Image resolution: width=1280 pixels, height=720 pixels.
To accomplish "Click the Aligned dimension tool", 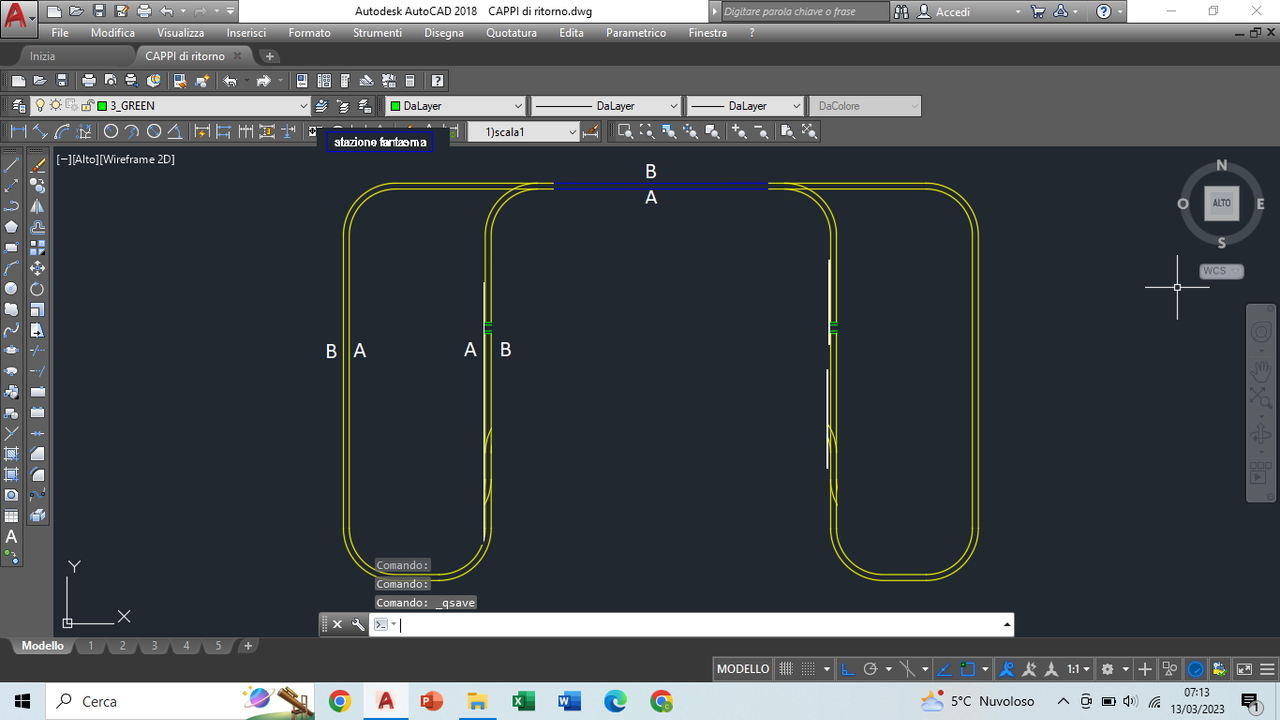I will pos(40,132).
